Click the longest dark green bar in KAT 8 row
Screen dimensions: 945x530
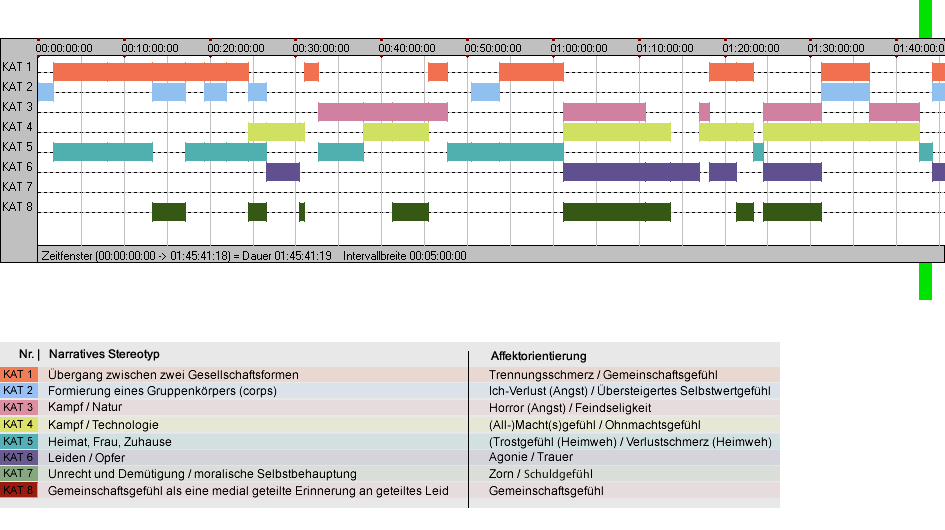617,212
